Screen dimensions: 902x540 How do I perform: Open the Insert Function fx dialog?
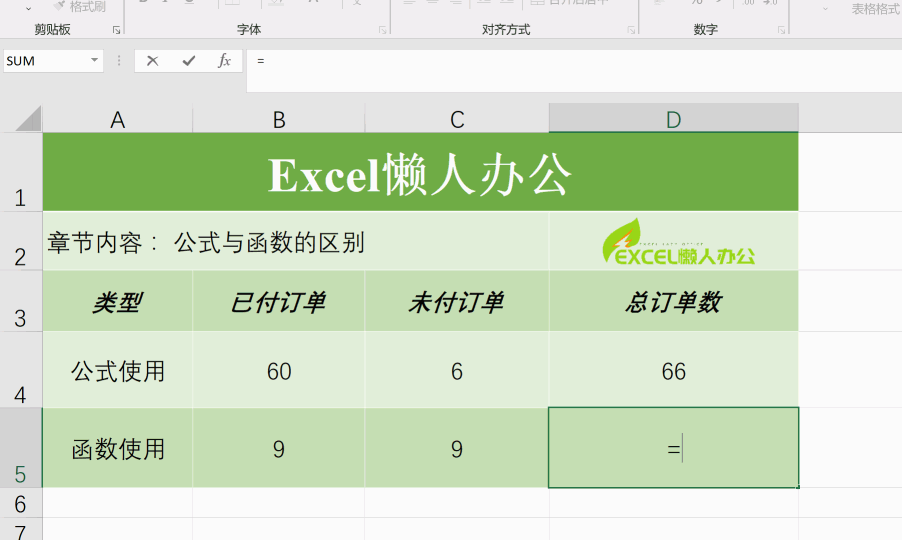click(x=224, y=61)
